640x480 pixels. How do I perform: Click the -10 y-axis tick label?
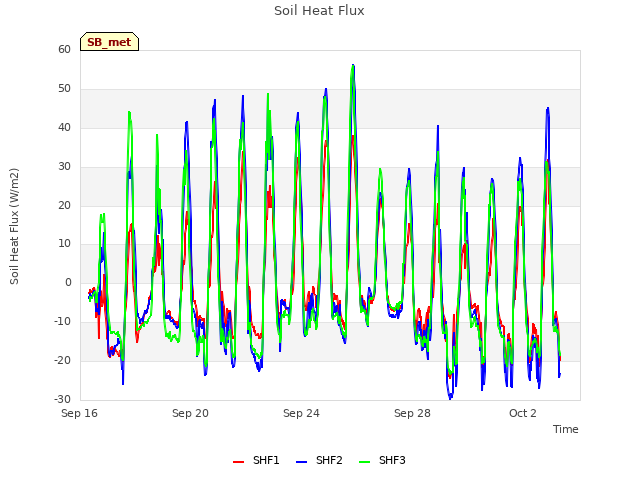(63, 322)
